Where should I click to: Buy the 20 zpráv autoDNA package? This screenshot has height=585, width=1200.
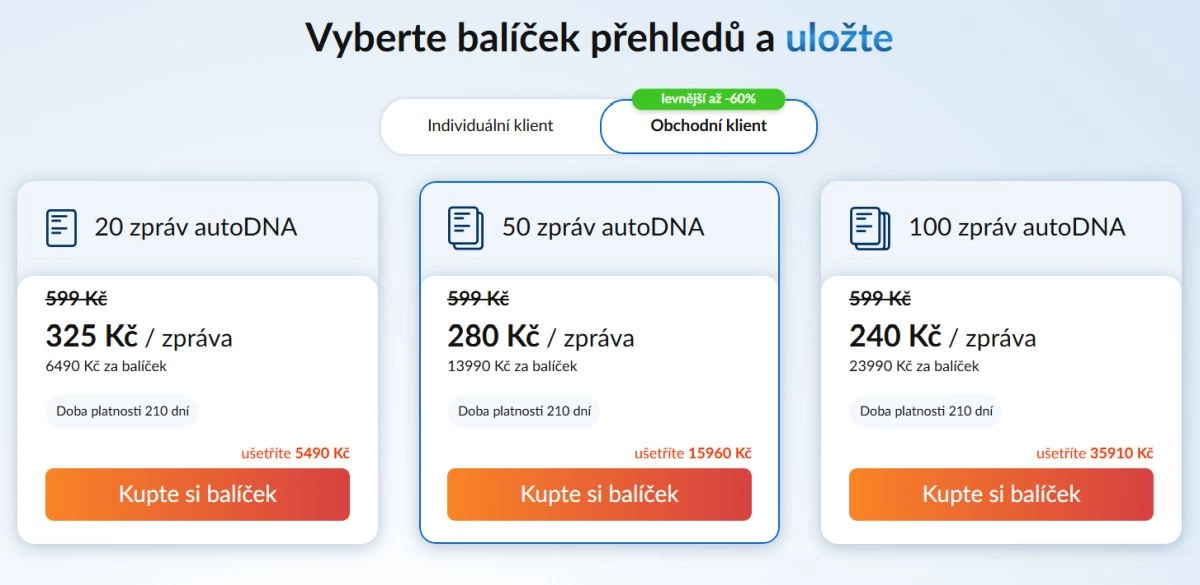pyautogui.click(x=197, y=494)
